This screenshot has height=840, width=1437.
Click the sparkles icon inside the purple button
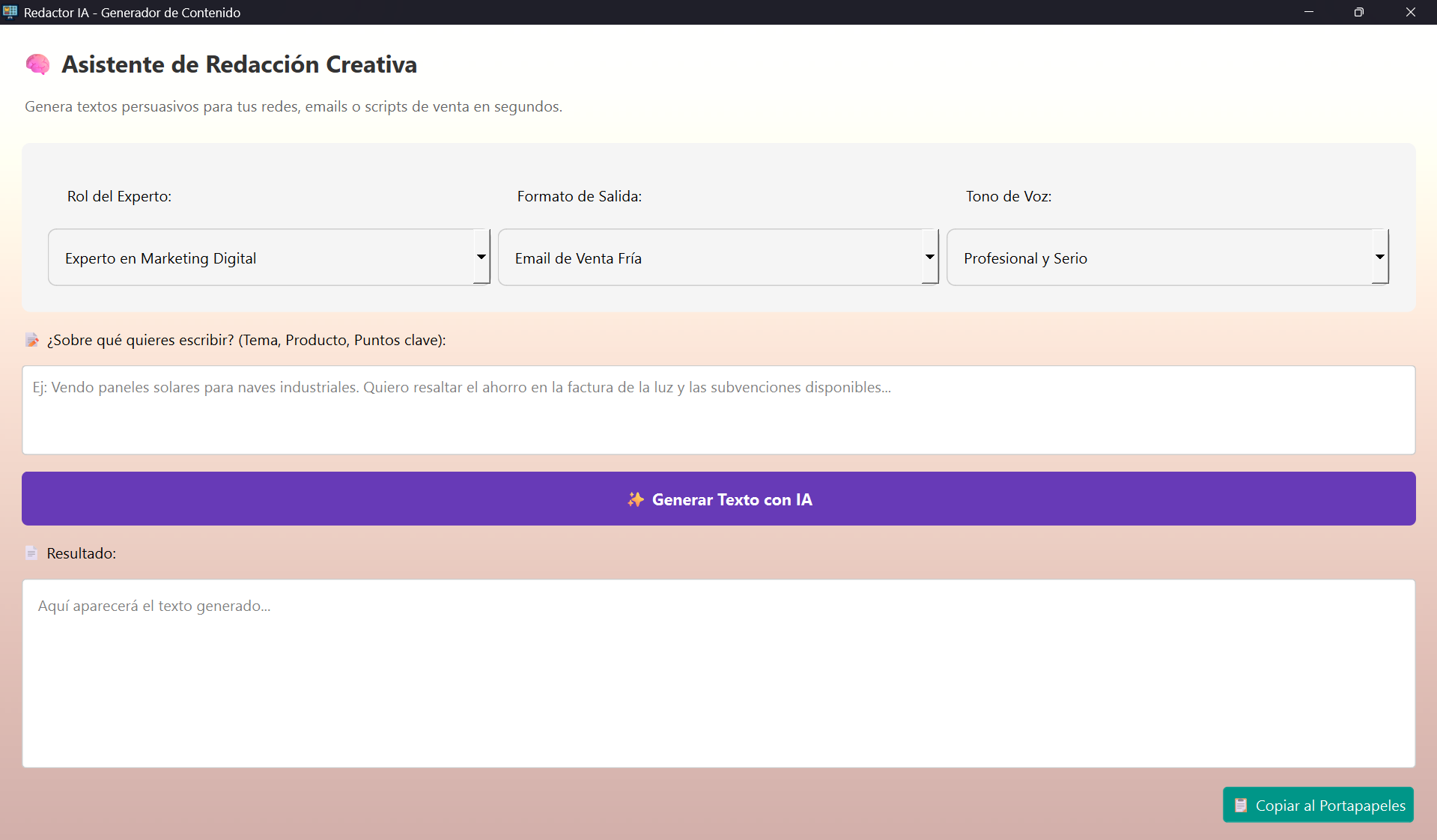pos(635,499)
